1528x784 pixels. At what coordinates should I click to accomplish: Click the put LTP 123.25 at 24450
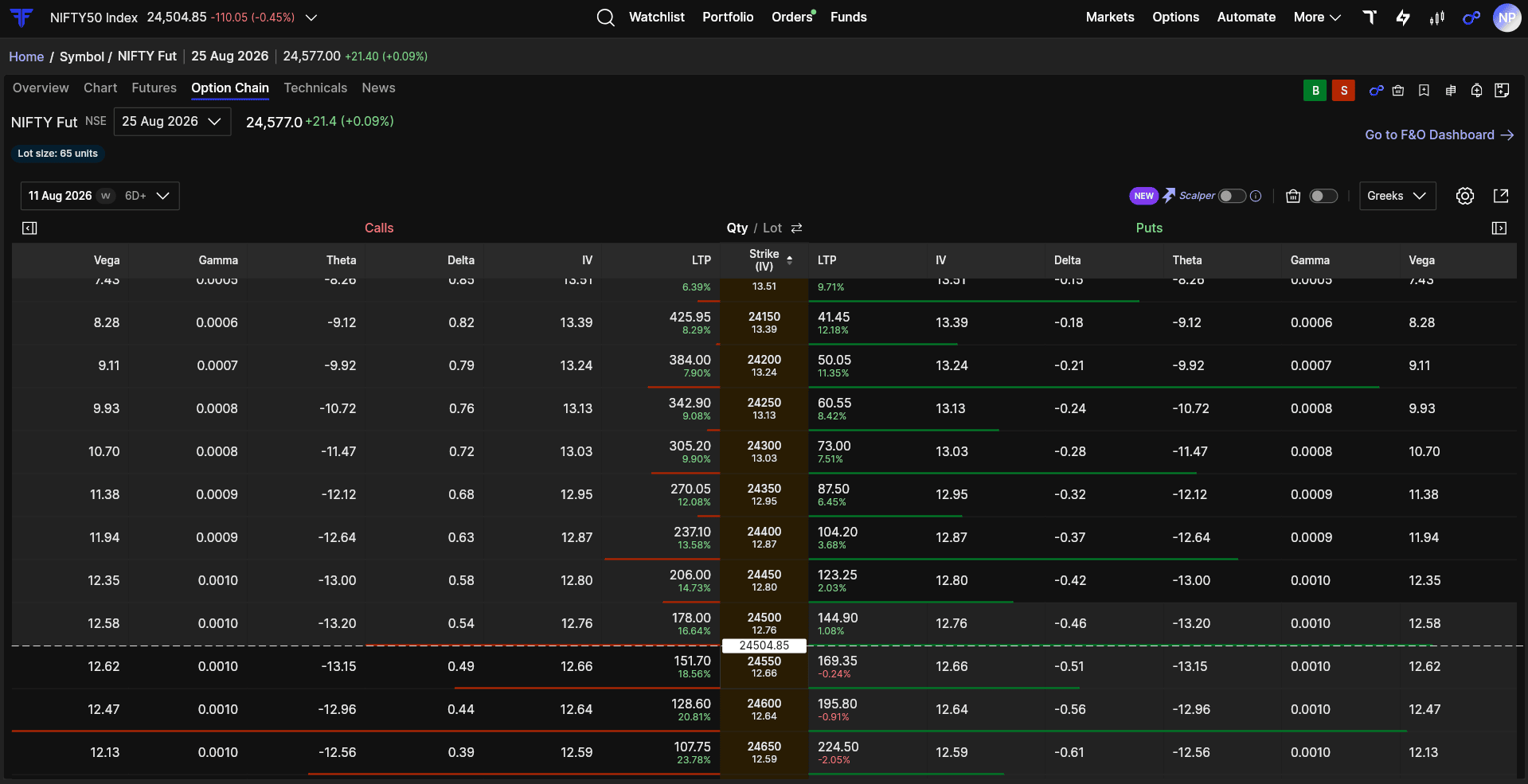pos(838,575)
